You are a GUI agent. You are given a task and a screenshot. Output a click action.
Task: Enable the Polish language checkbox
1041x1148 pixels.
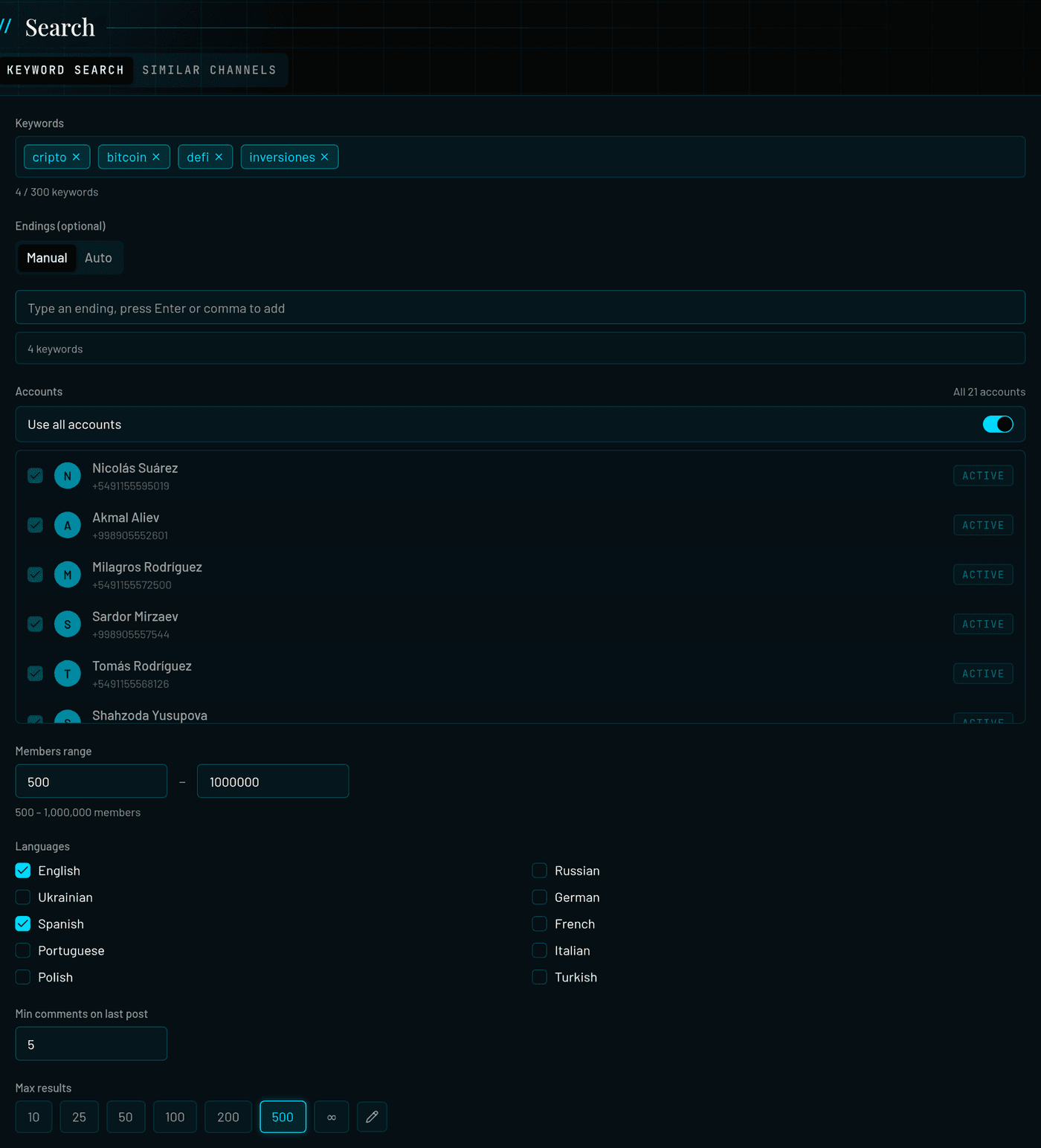click(23, 977)
